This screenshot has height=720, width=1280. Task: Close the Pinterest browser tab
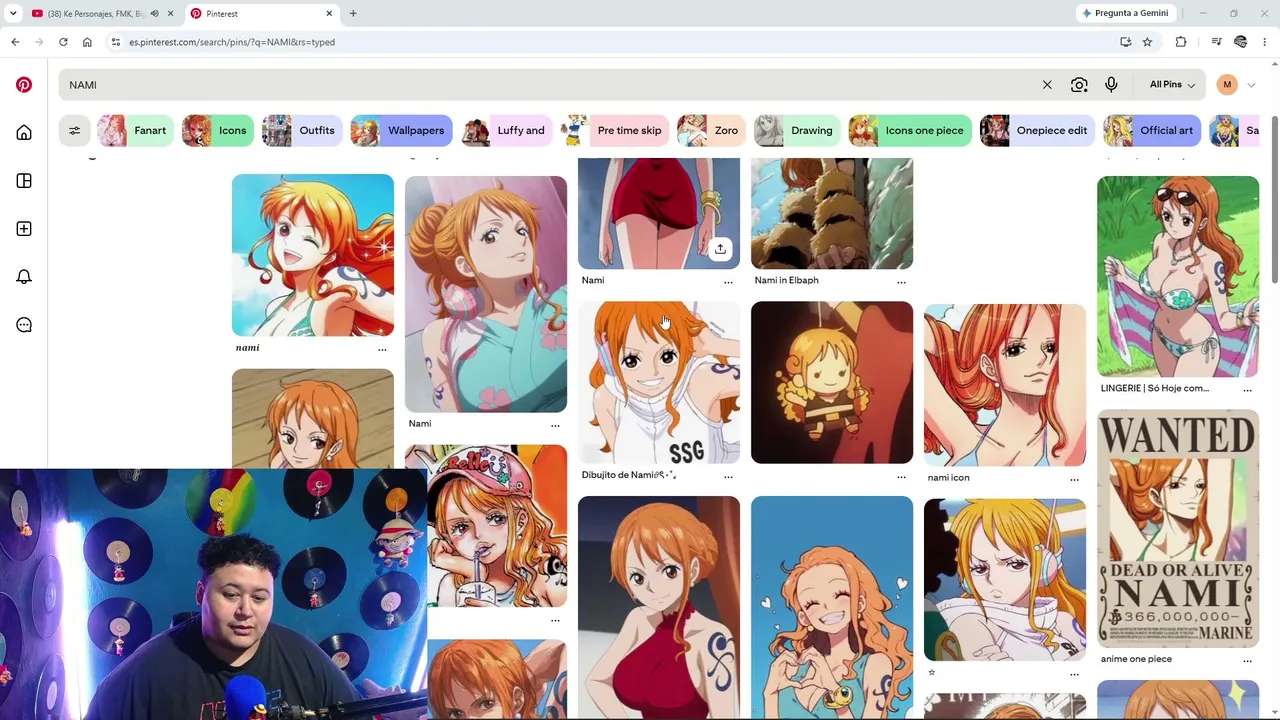pyautogui.click(x=329, y=14)
